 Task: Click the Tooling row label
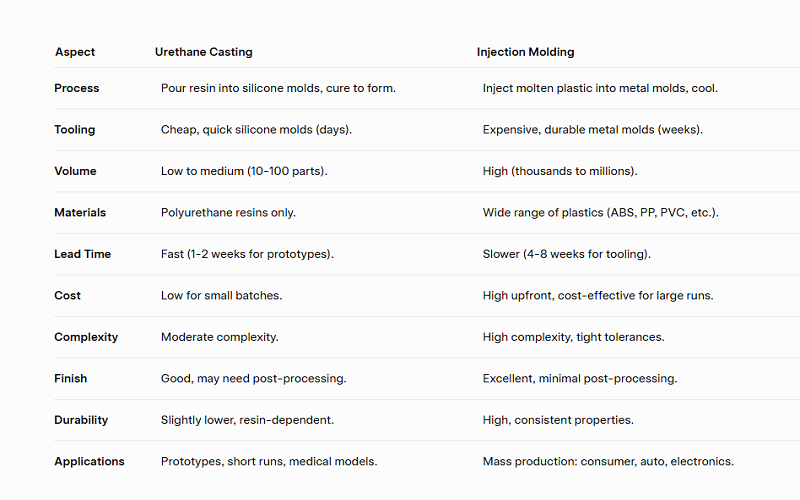click(74, 130)
